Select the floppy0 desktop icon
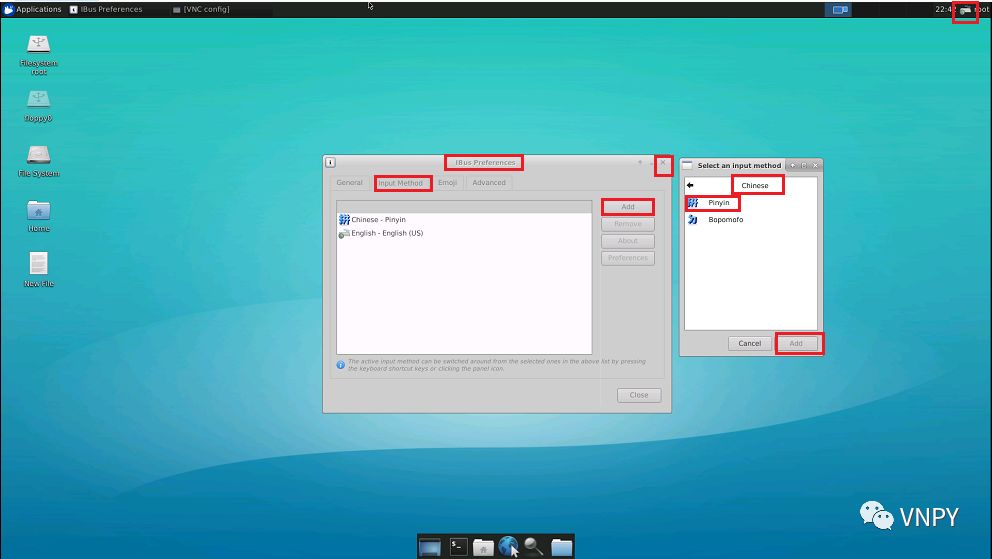992x559 pixels. tap(39, 106)
